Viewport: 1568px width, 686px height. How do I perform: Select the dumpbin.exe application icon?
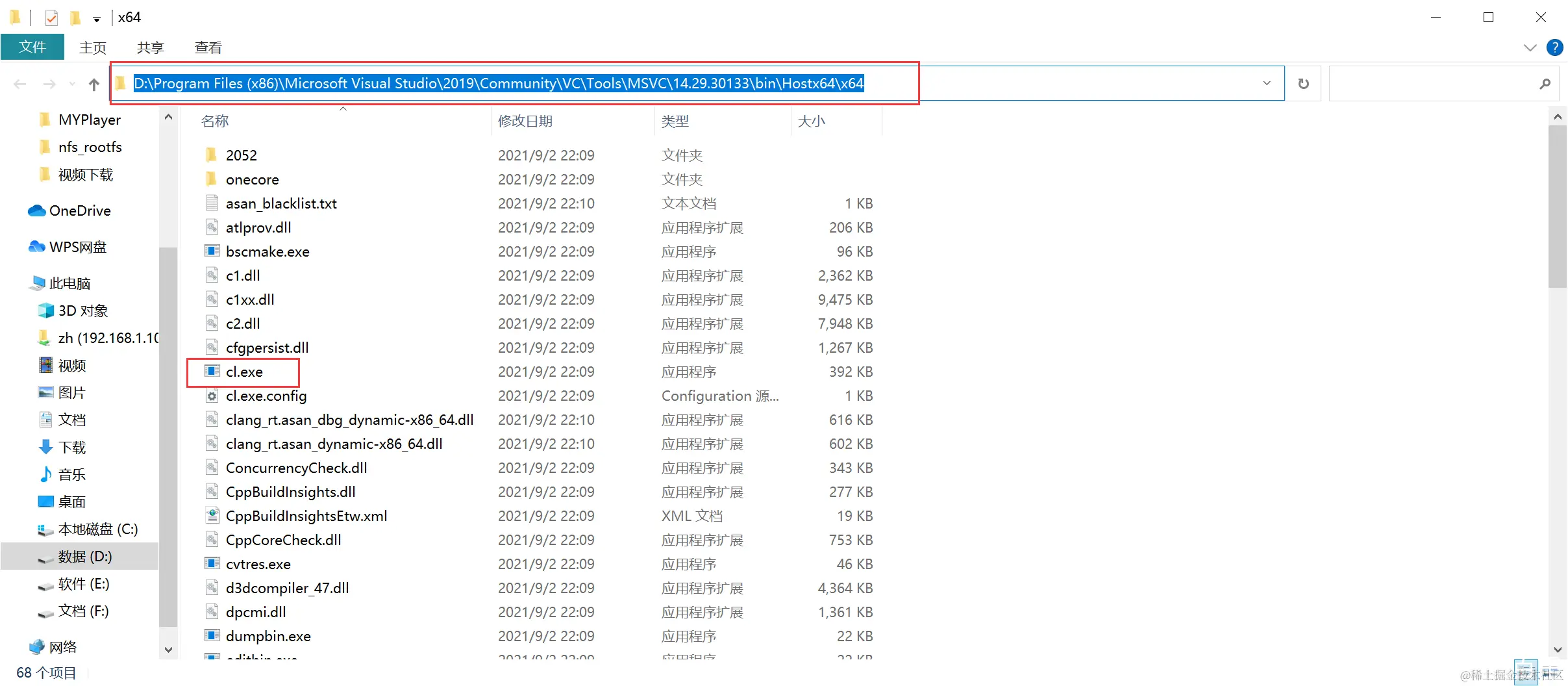(x=212, y=636)
